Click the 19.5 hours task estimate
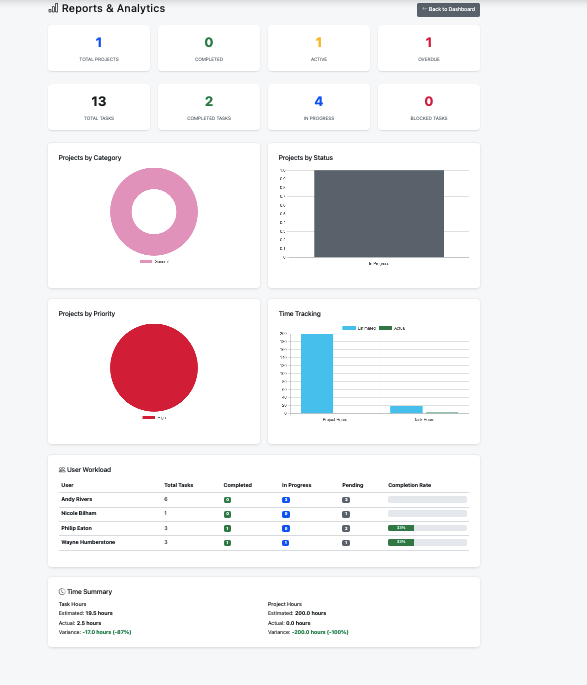This screenshot has height=685, width=587. pos(99,613)
